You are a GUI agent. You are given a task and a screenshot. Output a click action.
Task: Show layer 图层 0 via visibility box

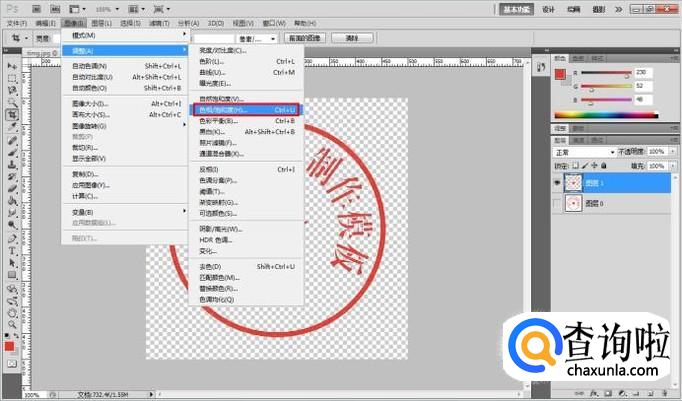pos(558,205)
